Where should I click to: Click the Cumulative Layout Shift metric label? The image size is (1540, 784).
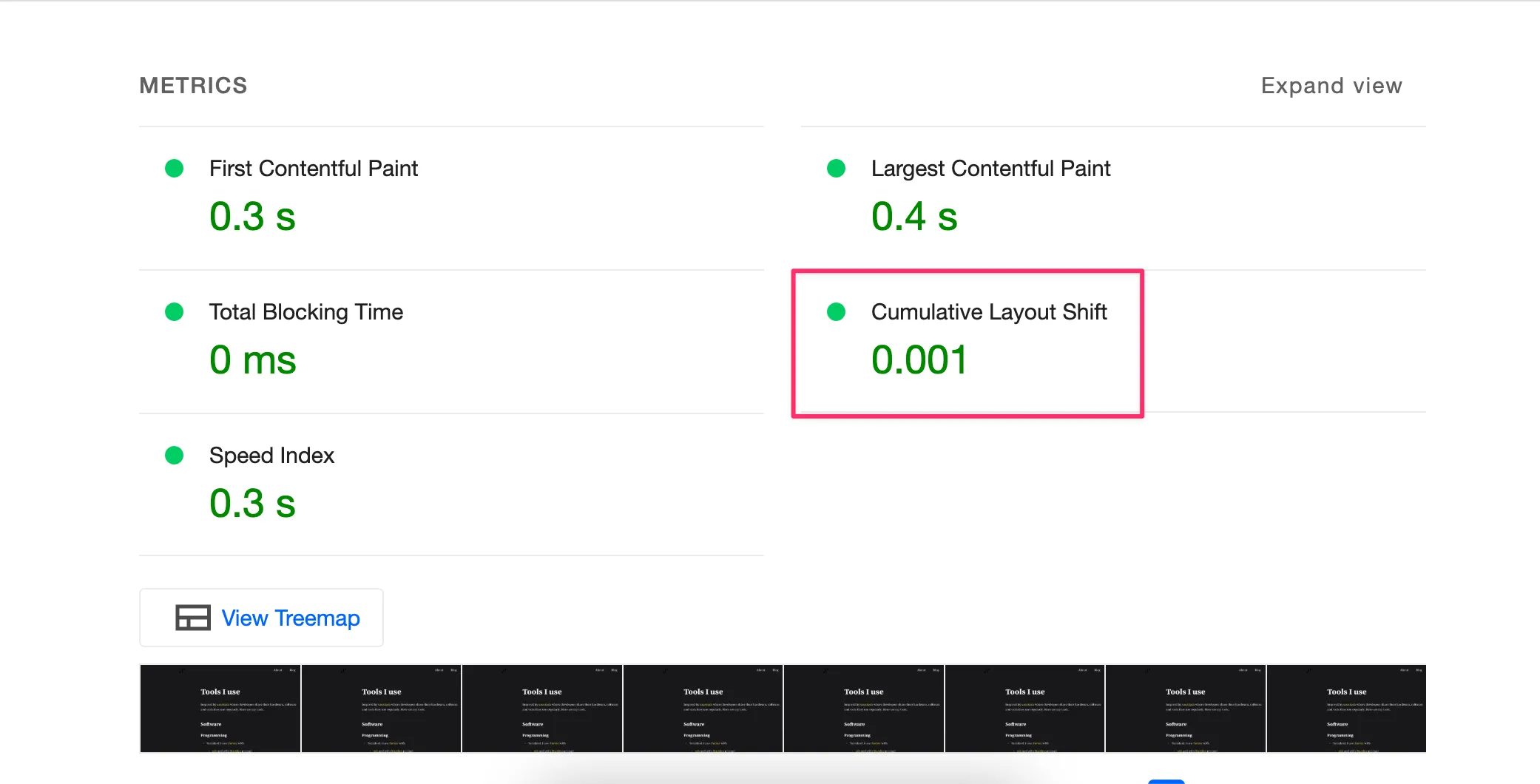(x=988, y=312)
